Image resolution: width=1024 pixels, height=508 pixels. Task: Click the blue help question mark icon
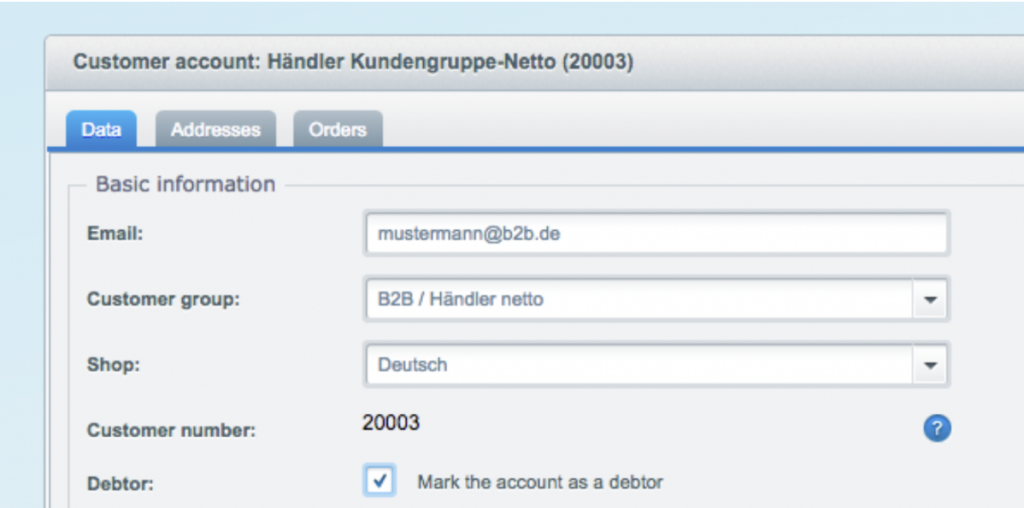coord(936,429)
